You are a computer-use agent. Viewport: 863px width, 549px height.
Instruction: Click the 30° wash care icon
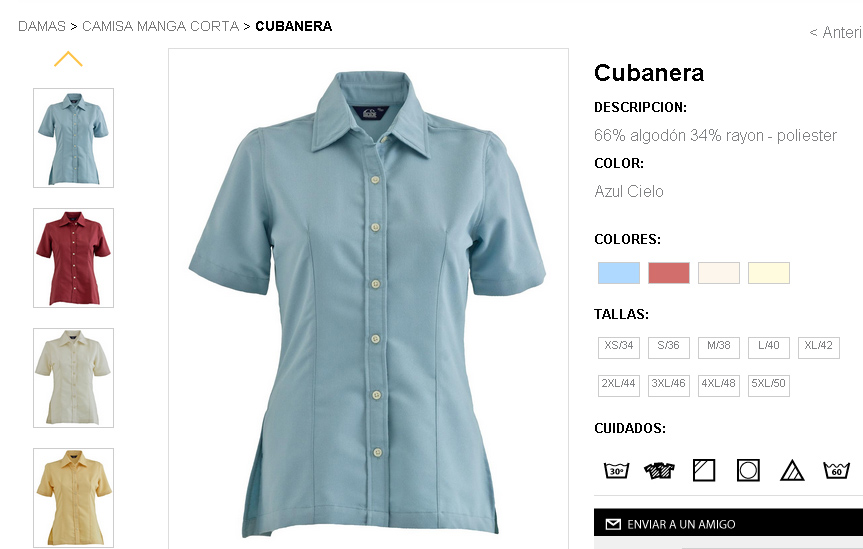tap(616, 470)
